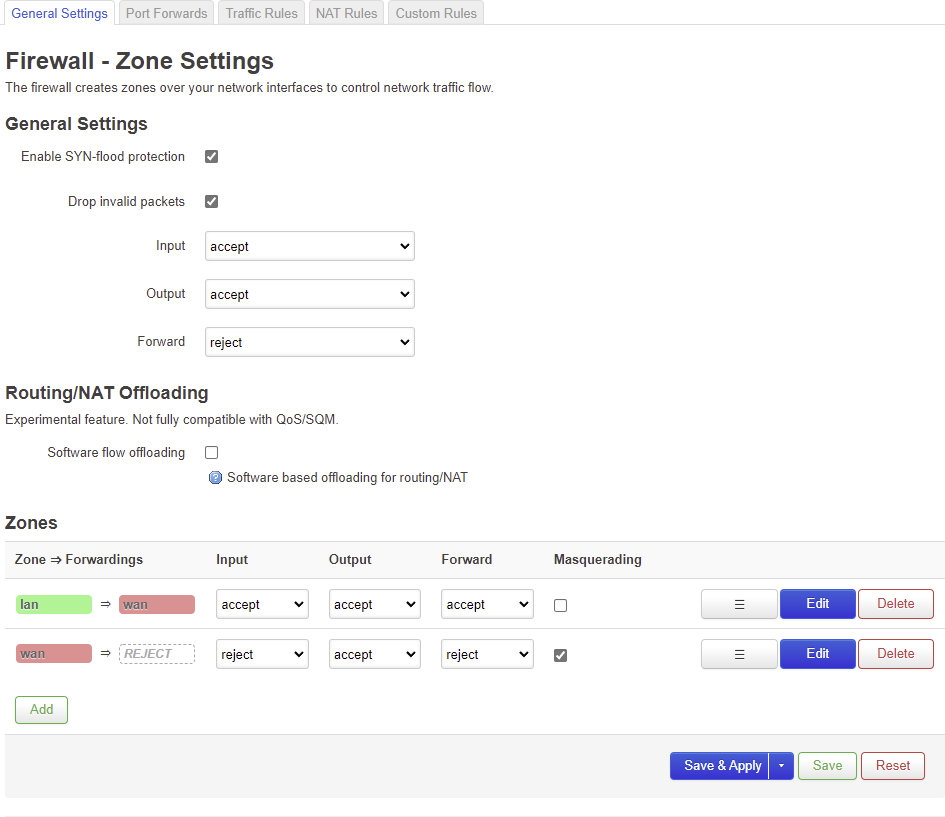Uncheck Drop invalid packets
This screenshot has height=817, width=945.
[211, 201]
